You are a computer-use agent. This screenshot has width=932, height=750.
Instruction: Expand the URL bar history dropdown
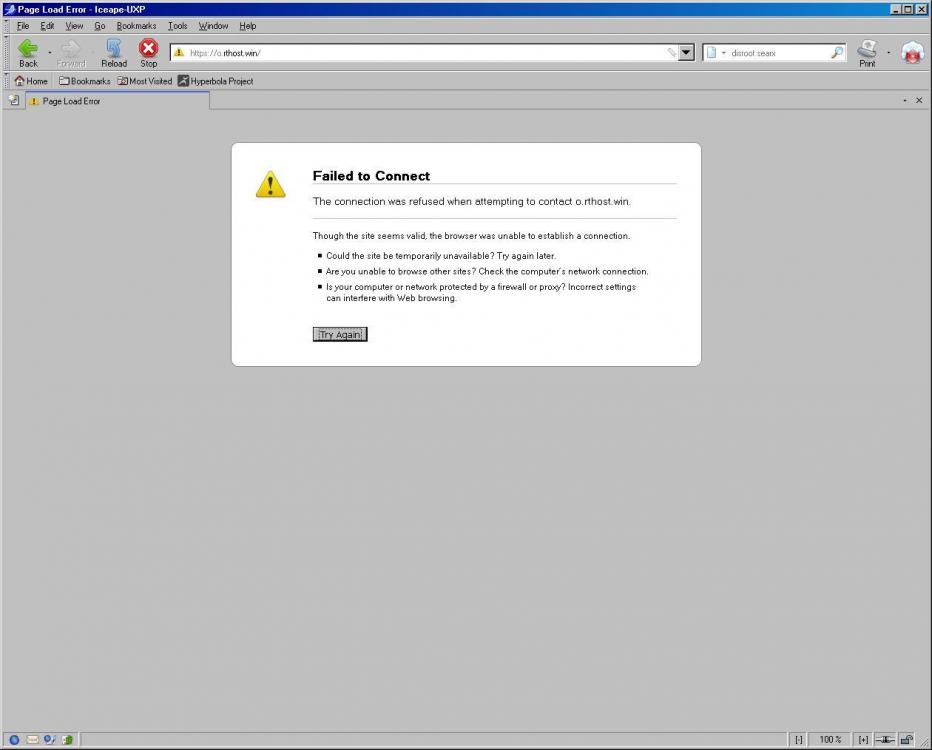(x=686, y=53)
